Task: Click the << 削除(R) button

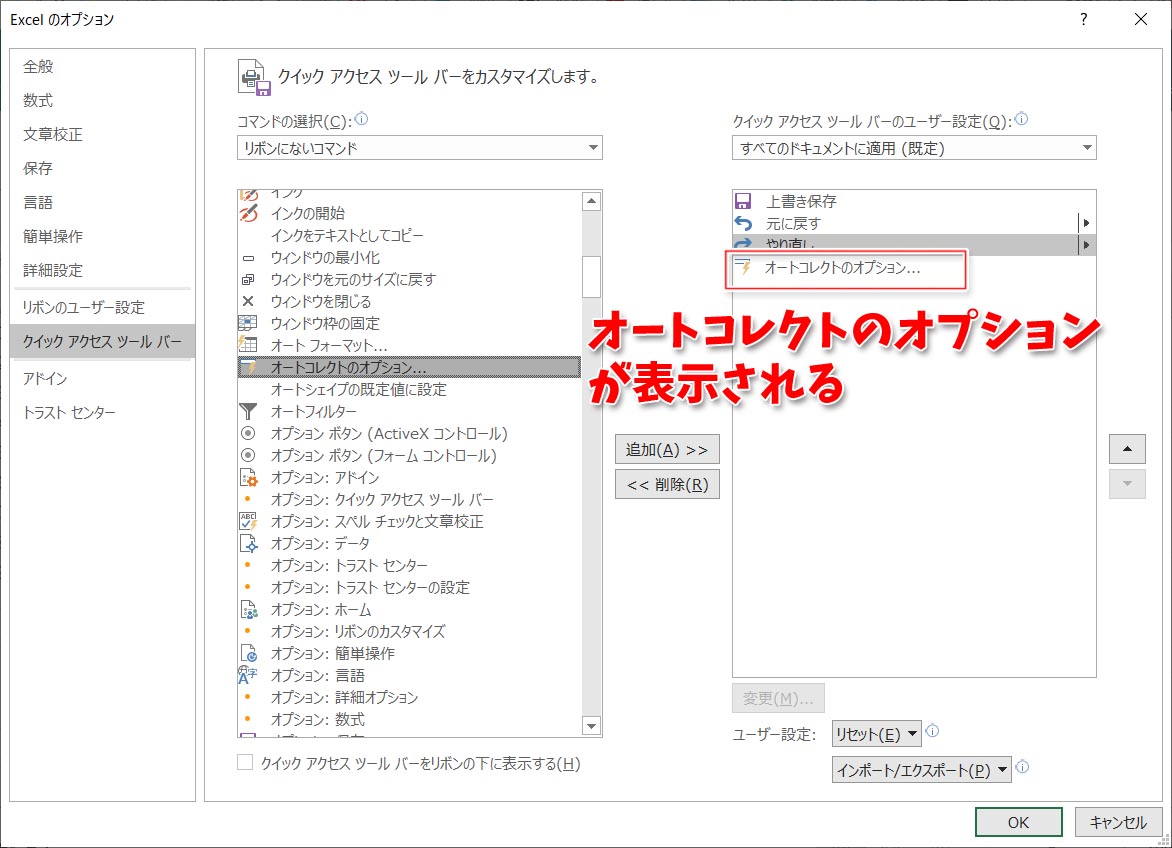Action: pos(667,485)
